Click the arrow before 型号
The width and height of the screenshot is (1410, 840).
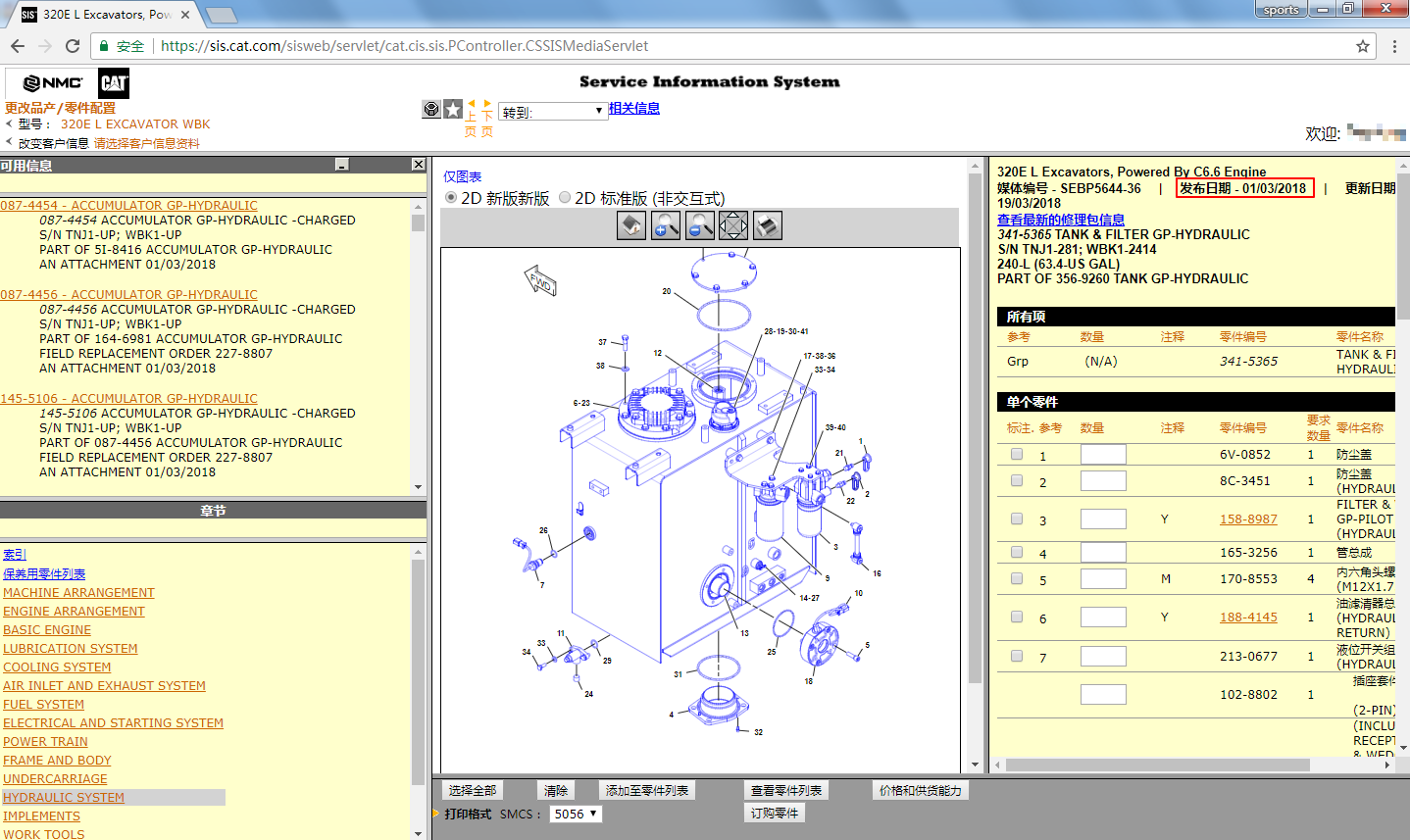(x=9, y=124)
